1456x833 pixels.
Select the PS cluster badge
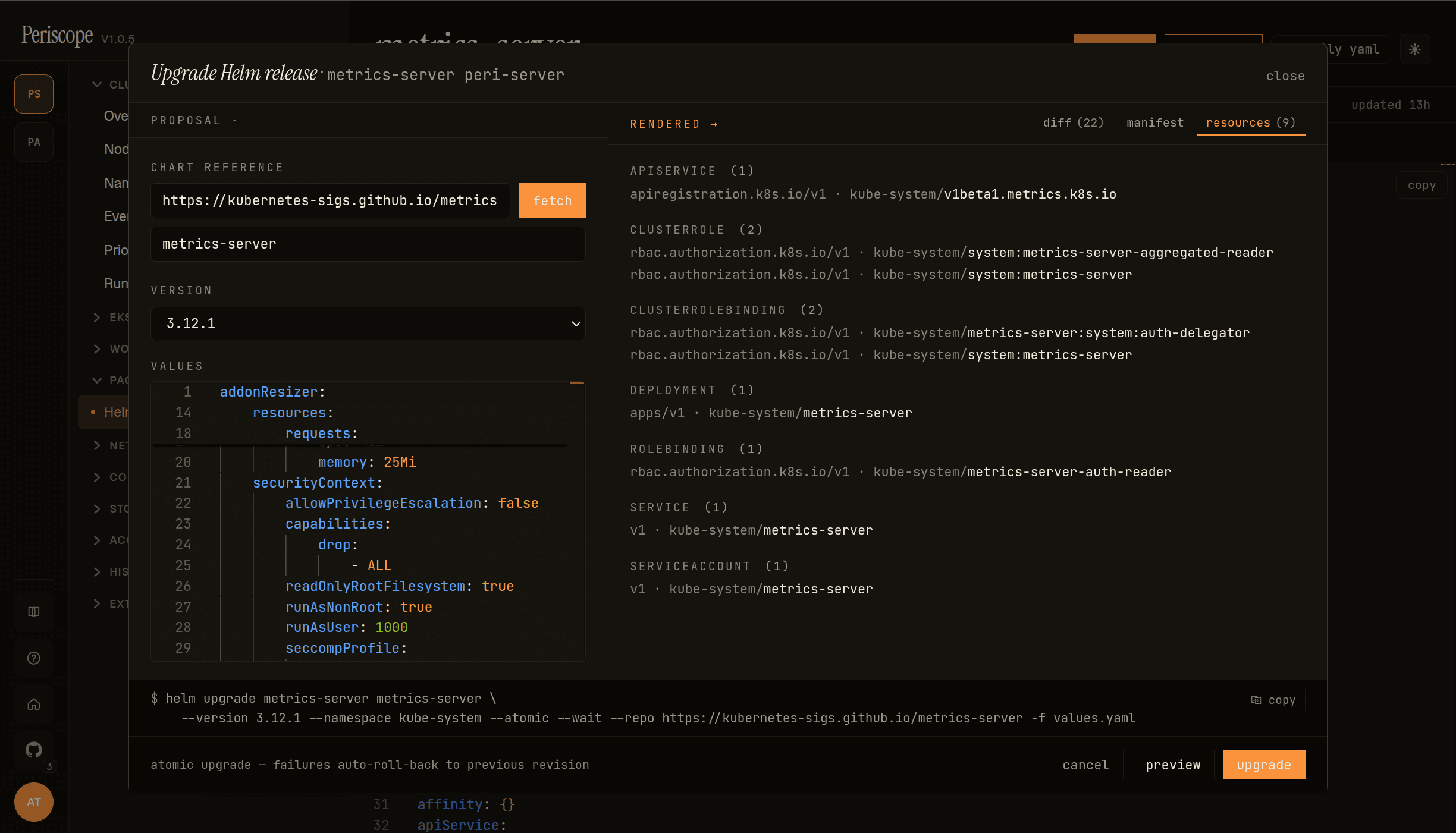click(34, 94)
